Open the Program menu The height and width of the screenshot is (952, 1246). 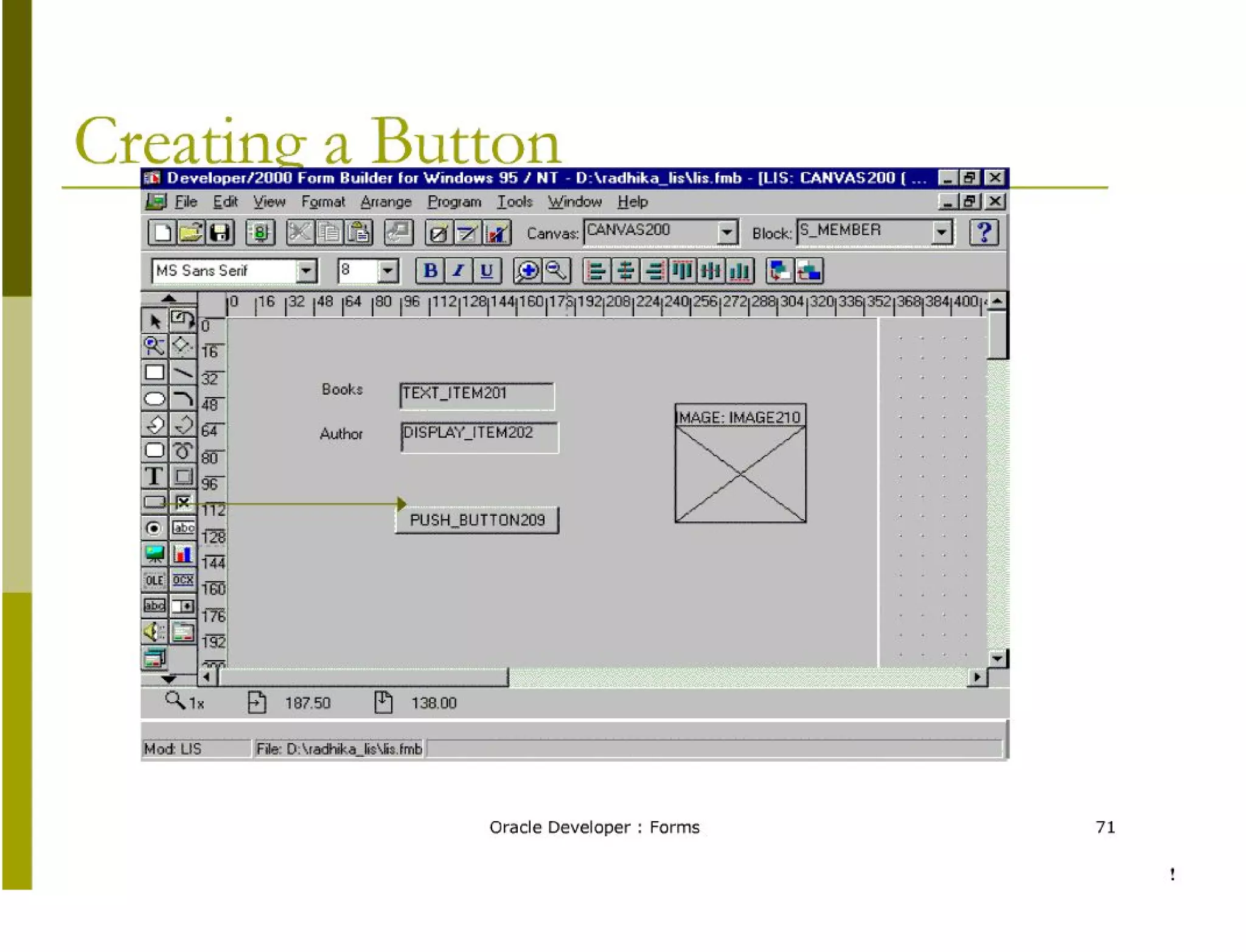[454, 202]
